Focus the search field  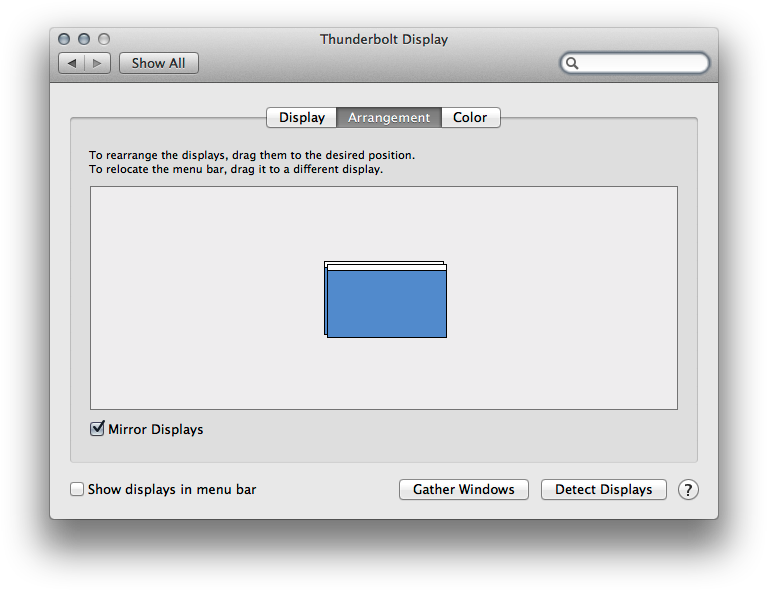click(634, 63)
